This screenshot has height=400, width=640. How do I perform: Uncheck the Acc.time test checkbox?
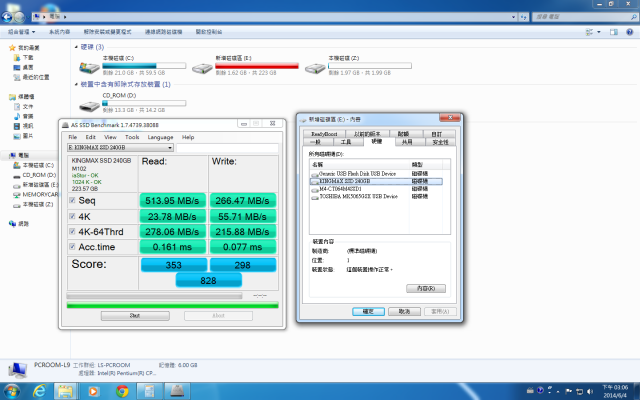coord(72,247)
